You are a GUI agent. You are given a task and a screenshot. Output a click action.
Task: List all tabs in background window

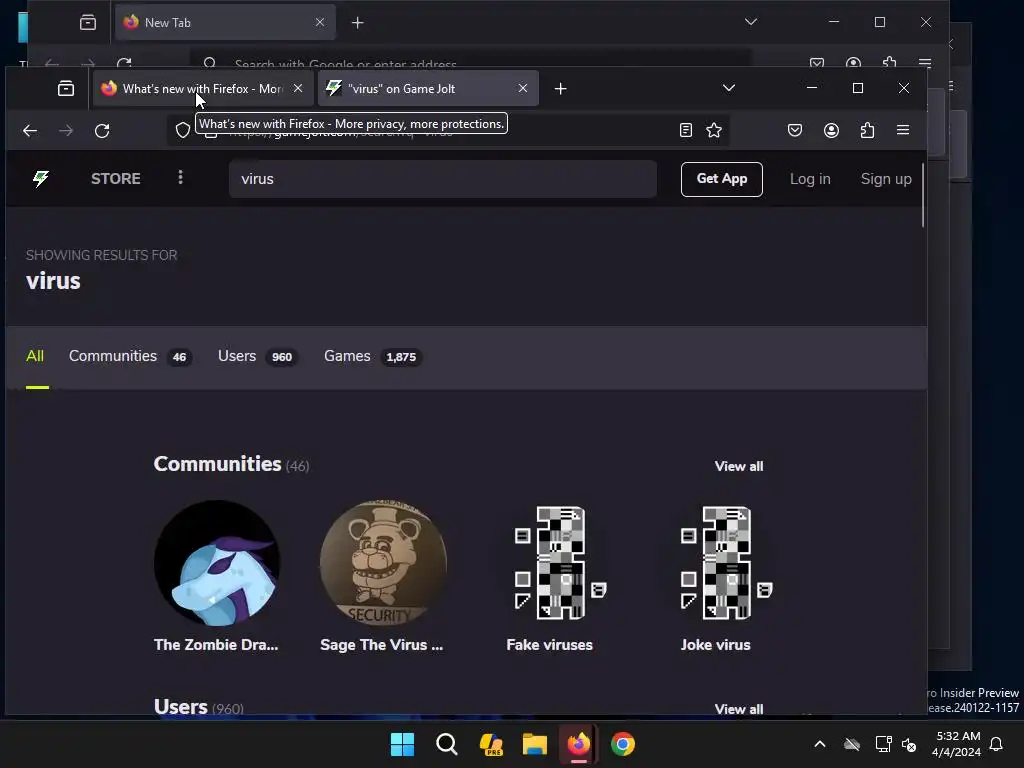coord(751,22)
